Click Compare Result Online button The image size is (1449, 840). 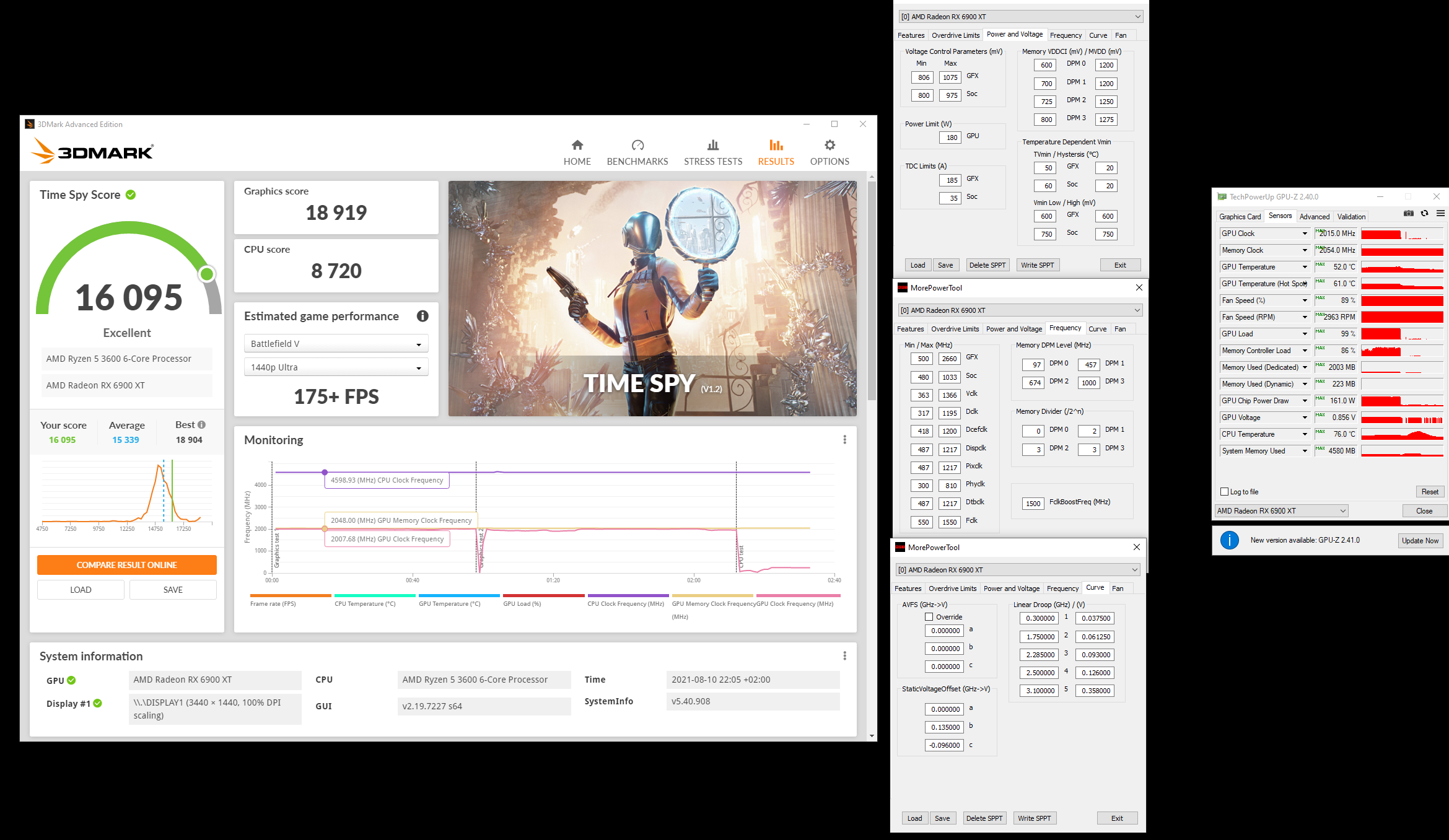click(127, 565)
